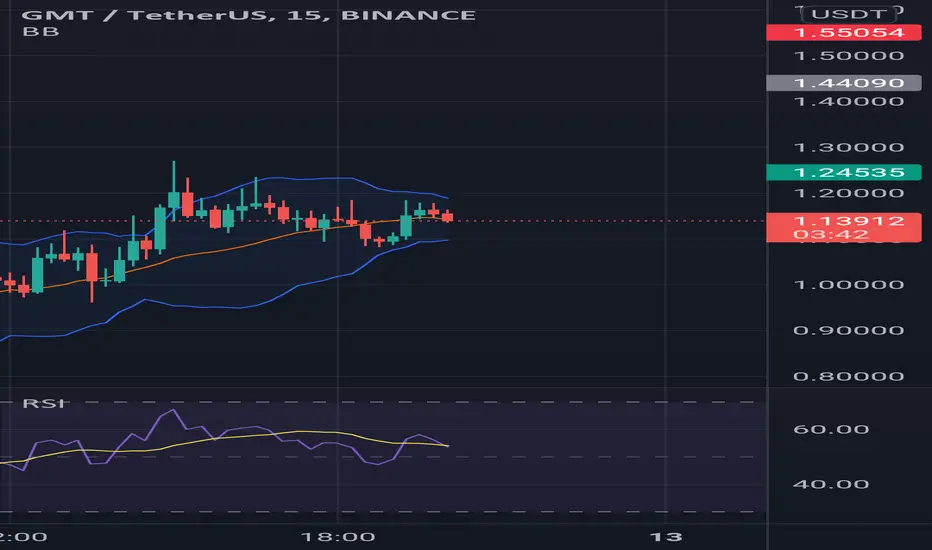Click the 1.50000 price axis value
Viewport: 932px width, 550px height.
tap(849, 56)
